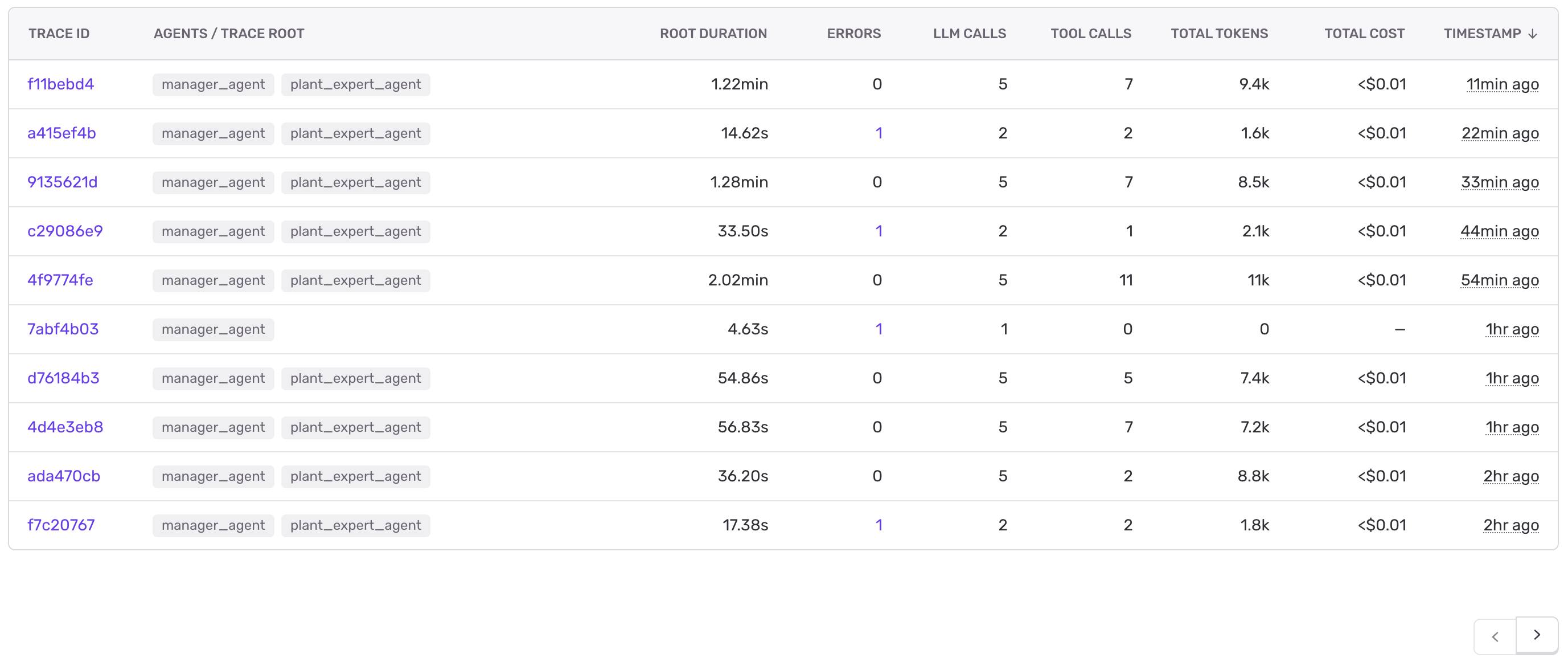
Task: Click the Root Duration column header
Action: (713, 34)
